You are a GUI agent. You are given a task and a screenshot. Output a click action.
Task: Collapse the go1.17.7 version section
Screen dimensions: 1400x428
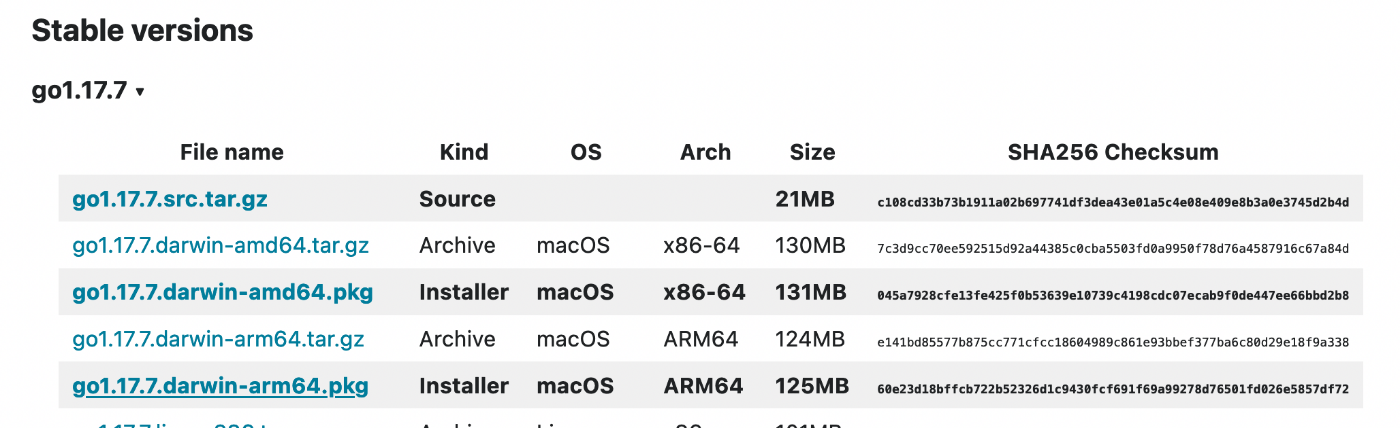(x=88, y=91)
